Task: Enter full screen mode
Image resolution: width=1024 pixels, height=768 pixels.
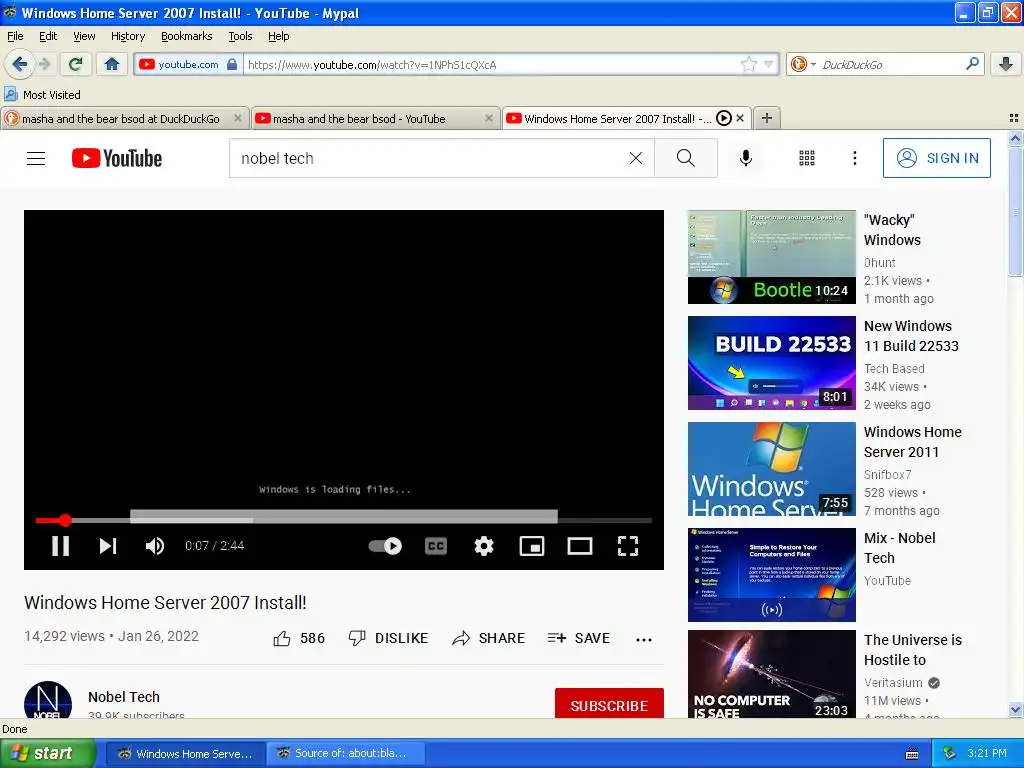Action: [x=628, y=546]
